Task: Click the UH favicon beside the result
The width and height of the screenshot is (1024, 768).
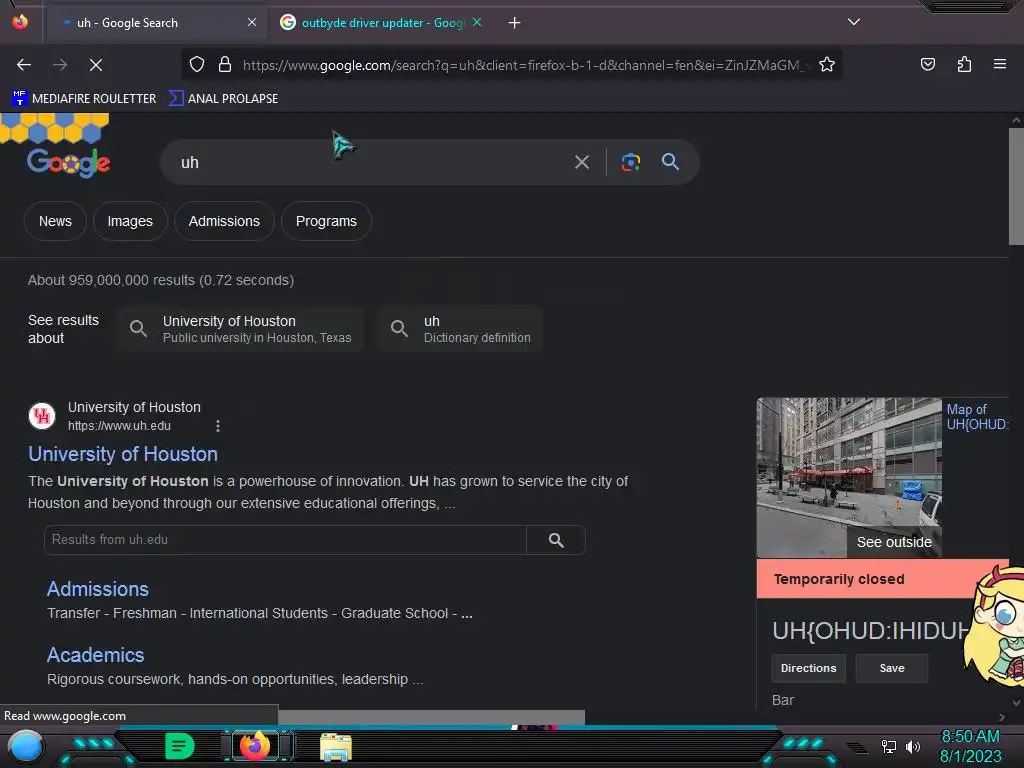Action: [42, 416]
